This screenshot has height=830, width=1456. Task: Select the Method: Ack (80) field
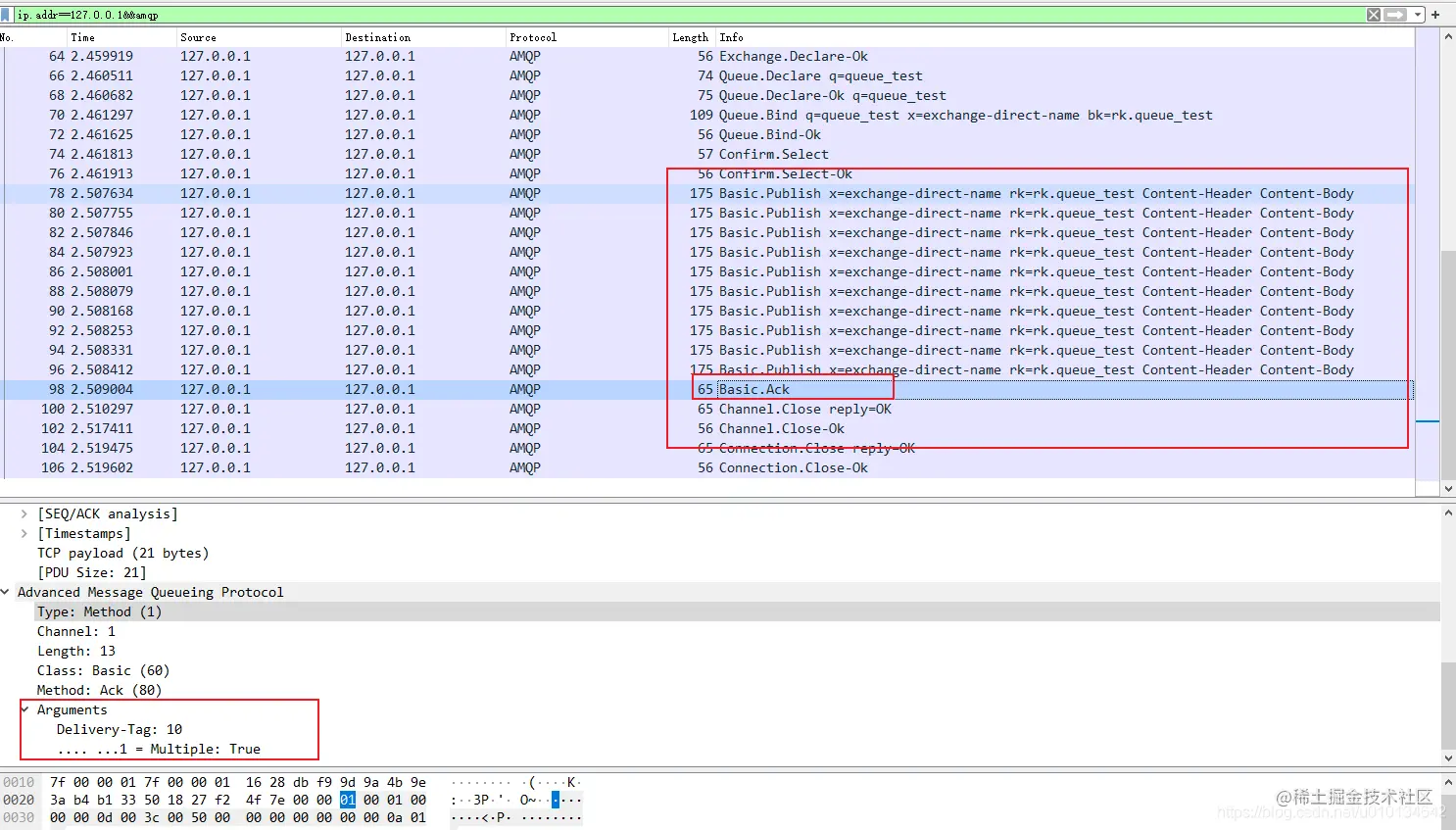point(99,690)
